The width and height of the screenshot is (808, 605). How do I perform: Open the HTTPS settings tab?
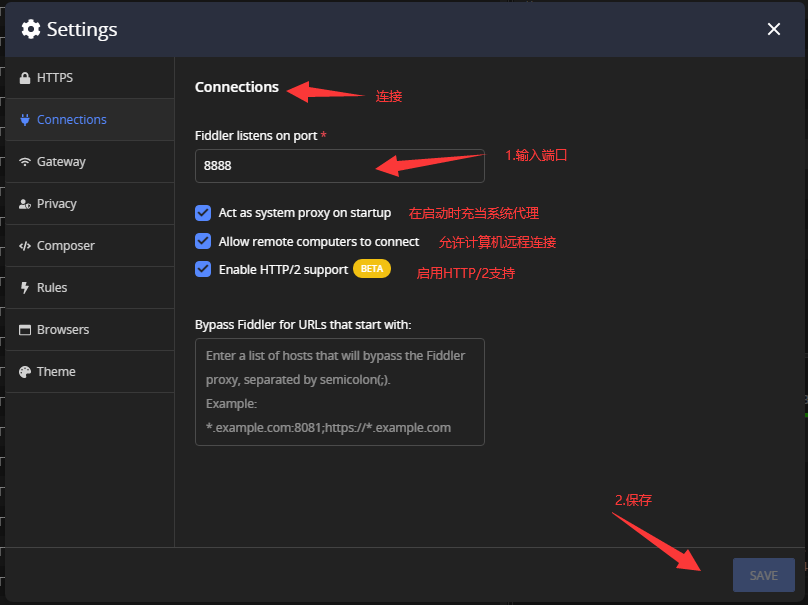[x=90, y=78]
